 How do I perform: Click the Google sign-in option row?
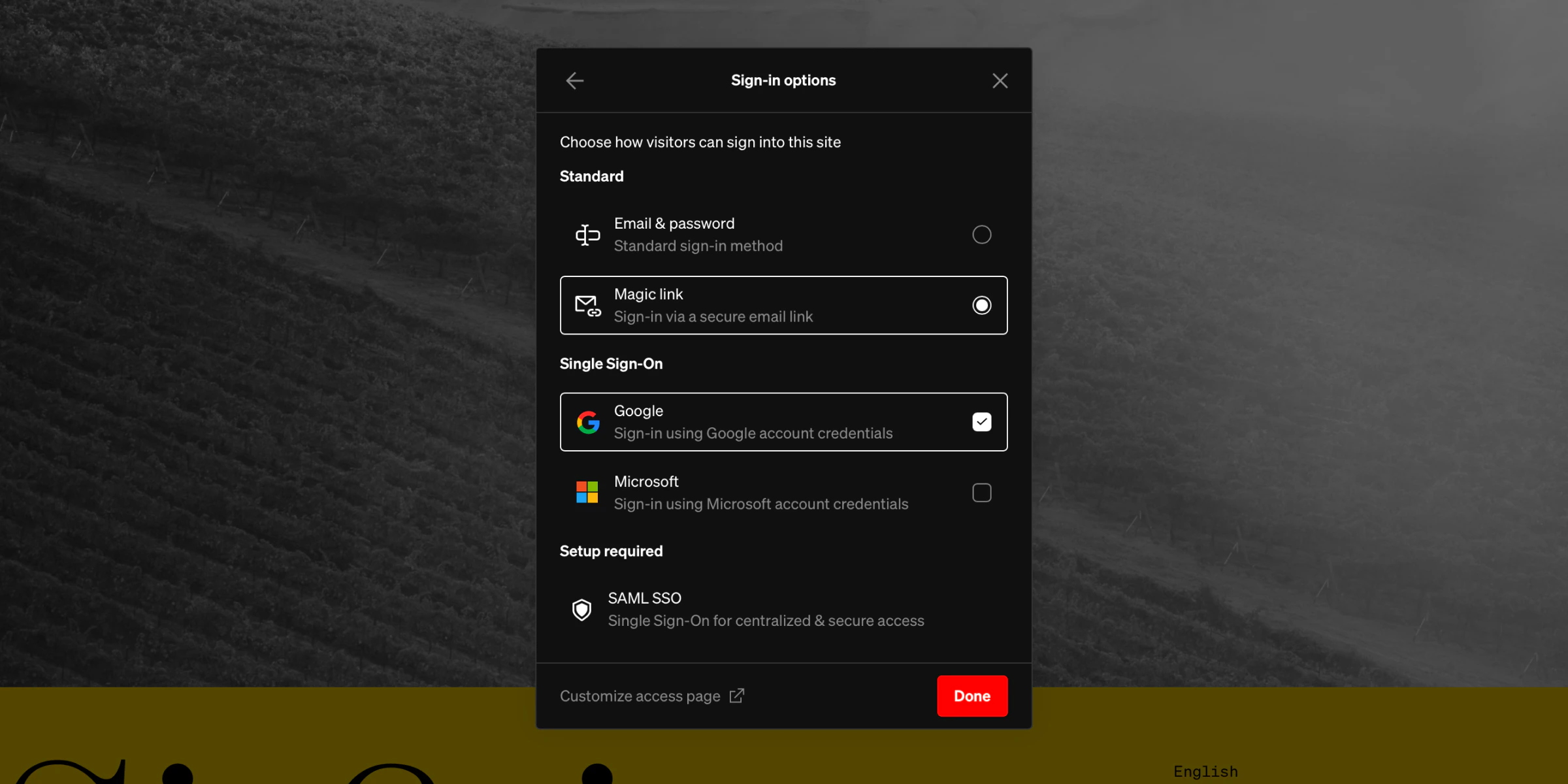coord(783,421)
